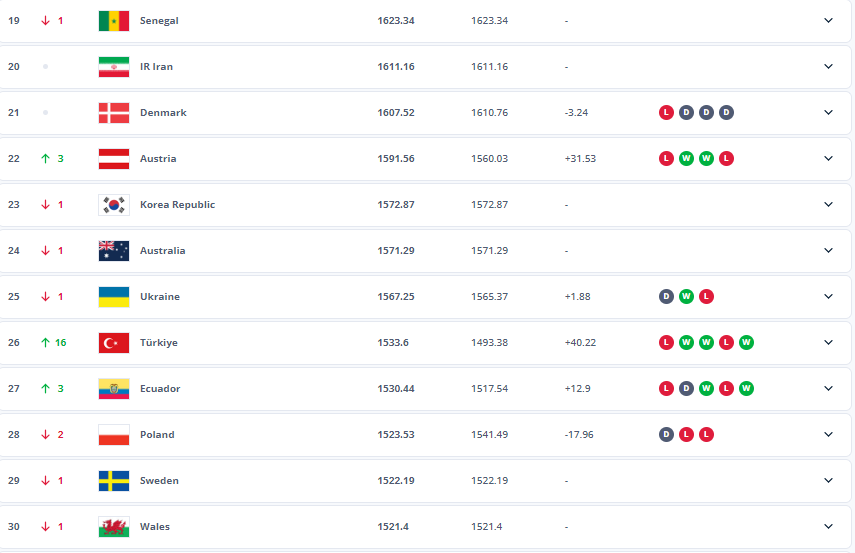Click the Australia flag icon
This screenshot has height=553, width=855.
pos(113,250)
